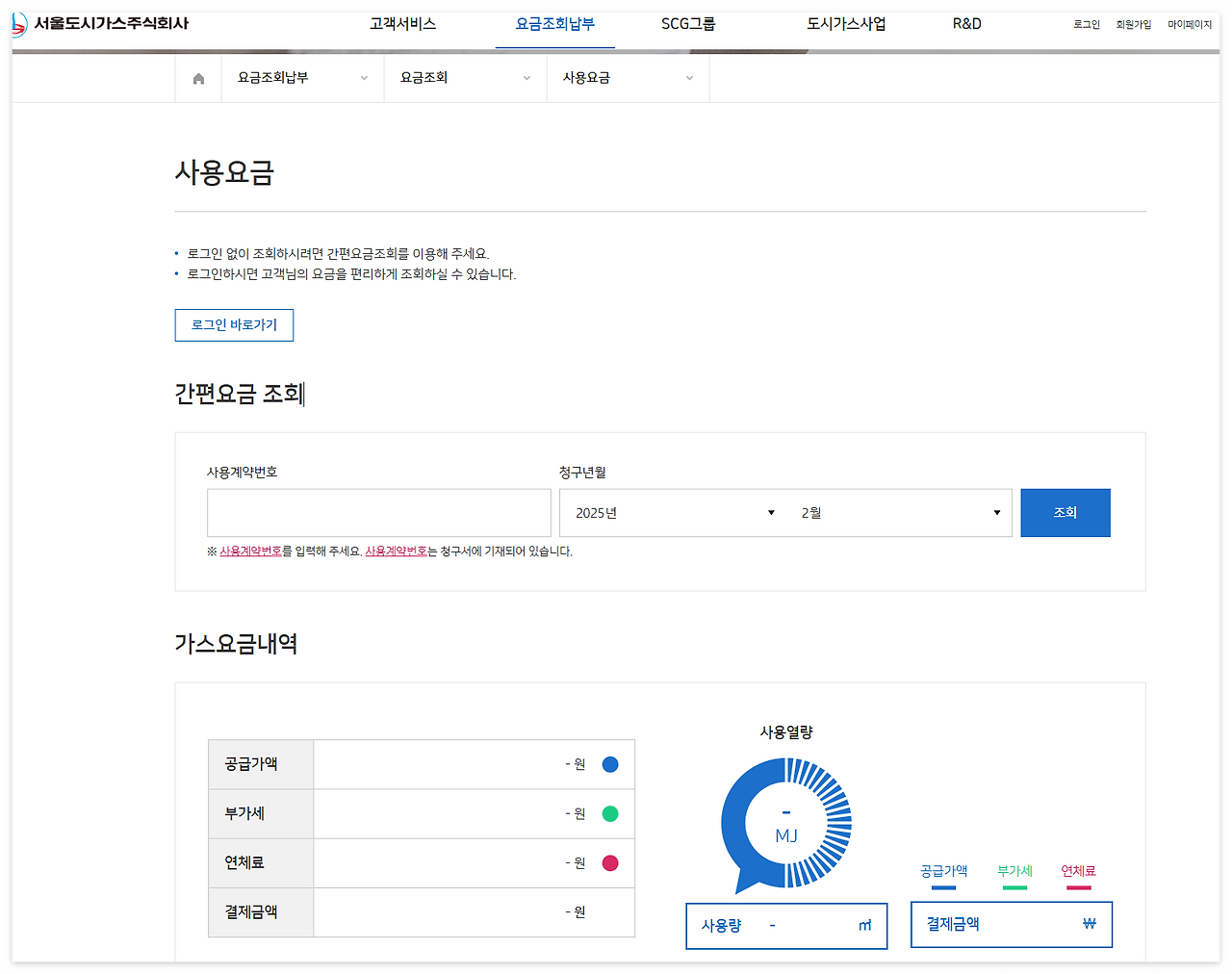Click the 부가세 legend label

tap(1014, 871)
